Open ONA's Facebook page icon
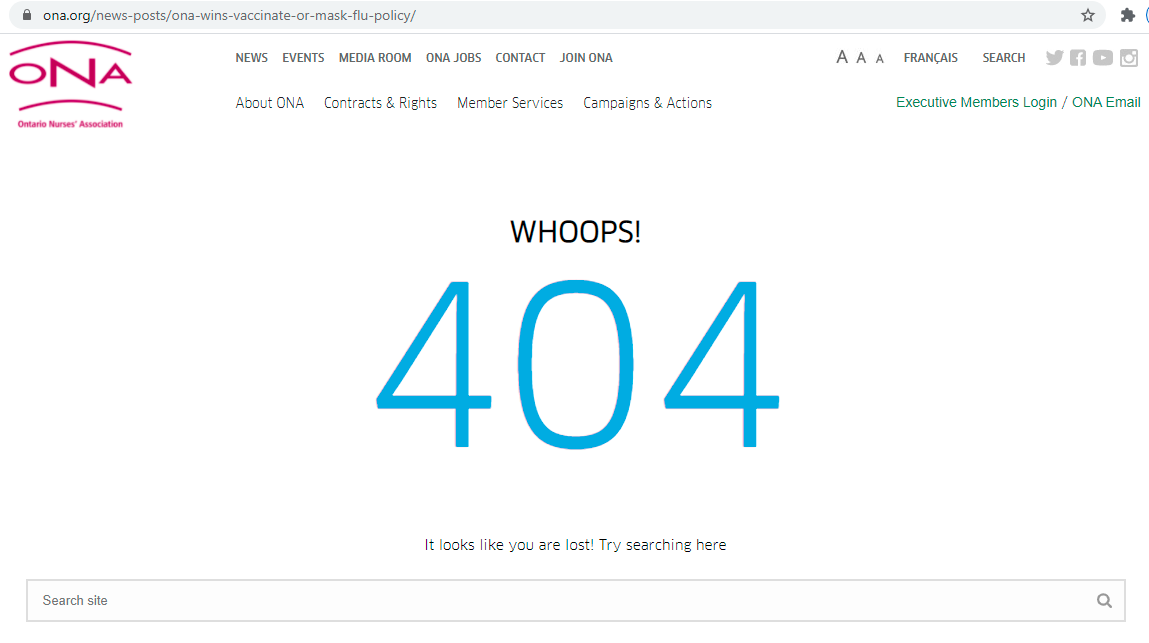This screenshot has height=643, width=1149. (x=1078, y=58)
